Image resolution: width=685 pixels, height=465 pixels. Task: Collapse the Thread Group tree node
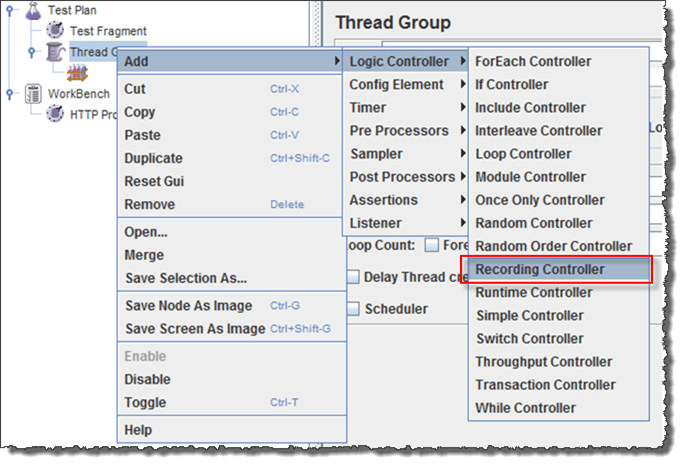32,52
